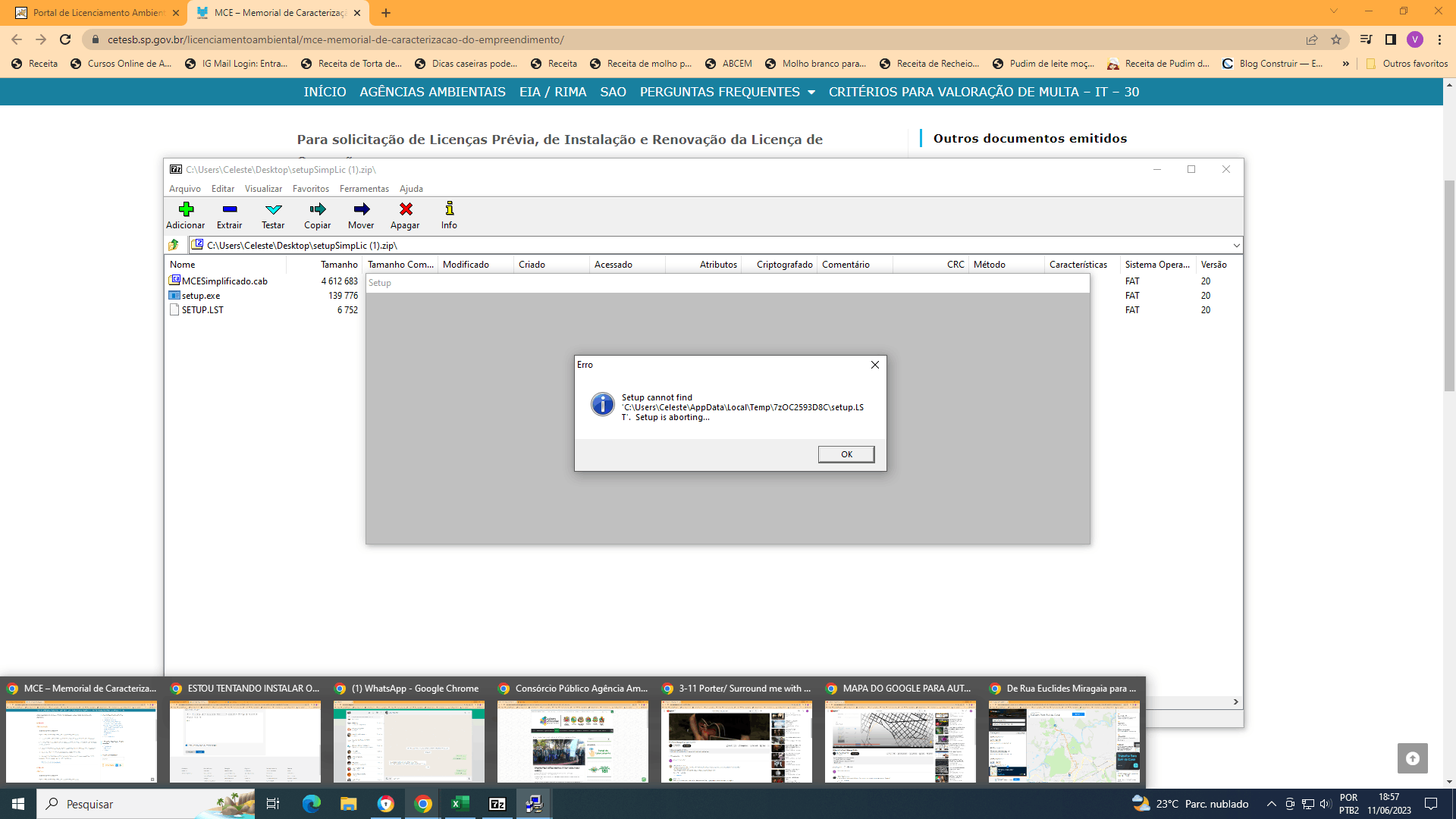
Task: Switch to the WhatsApp Chrome window thumbnail
Action: [x=409, y=741]
